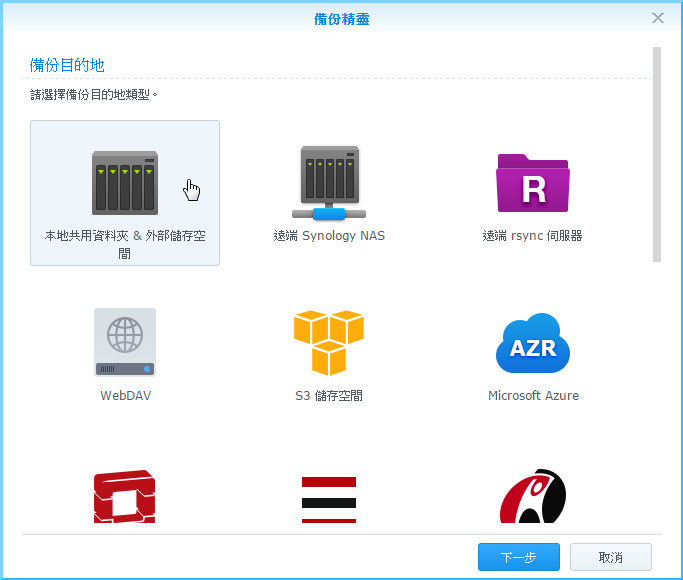Close the 備份精靈 dialog window
The height and width of the screenshot is (580, 683).
(658, 18)
